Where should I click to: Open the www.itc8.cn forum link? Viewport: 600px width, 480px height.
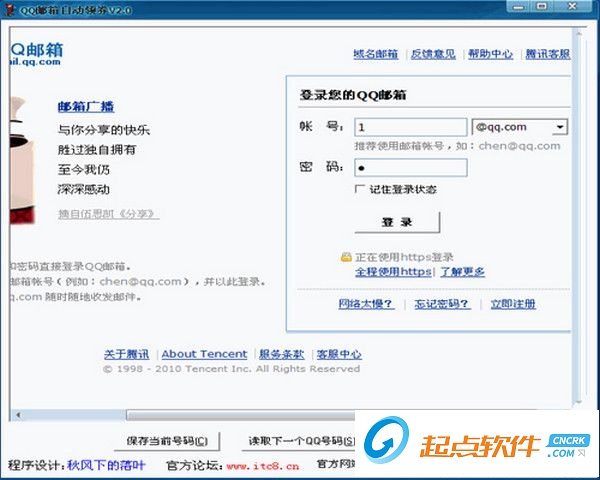[x=262, y=466]
